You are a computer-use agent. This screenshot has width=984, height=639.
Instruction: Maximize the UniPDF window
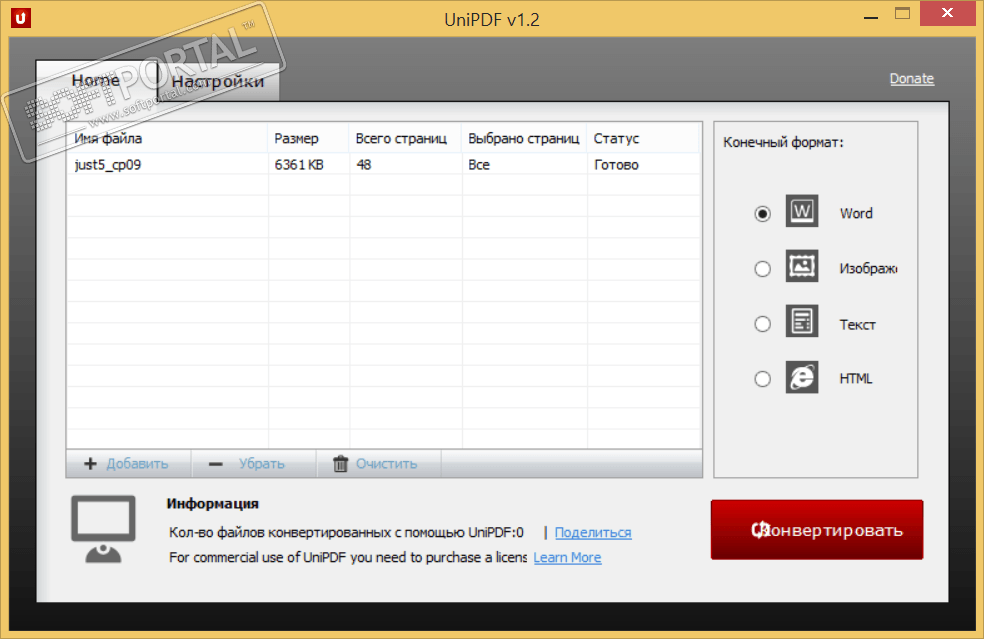(x=902, y=14)
